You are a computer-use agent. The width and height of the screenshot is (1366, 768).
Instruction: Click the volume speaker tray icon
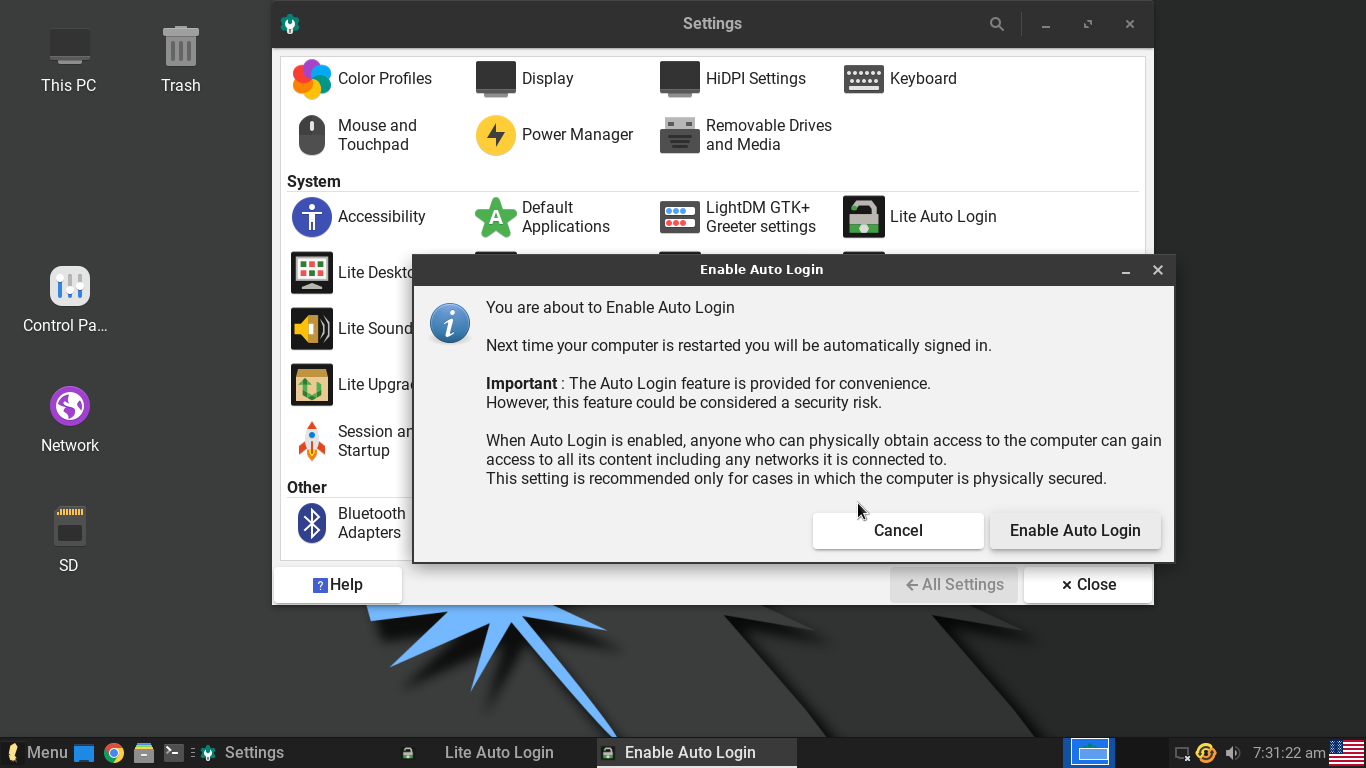tap(1233, 753)
